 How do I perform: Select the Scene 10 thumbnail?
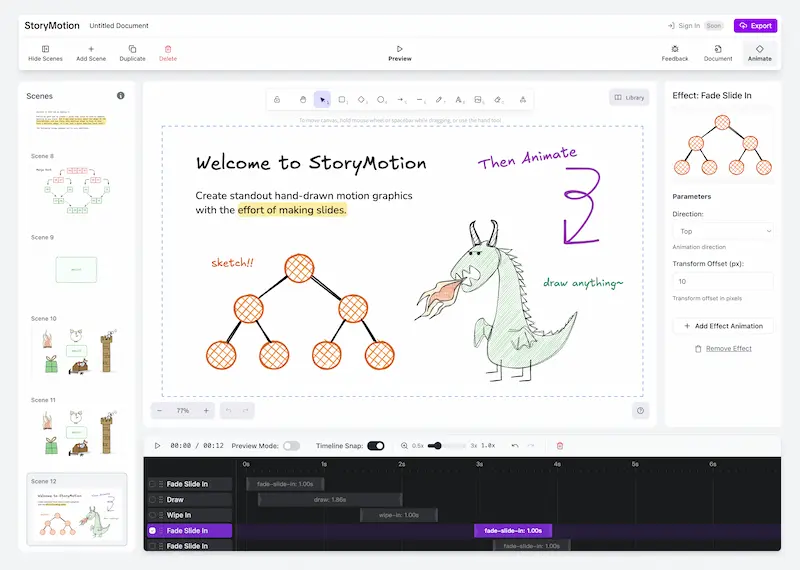point(77,351)
